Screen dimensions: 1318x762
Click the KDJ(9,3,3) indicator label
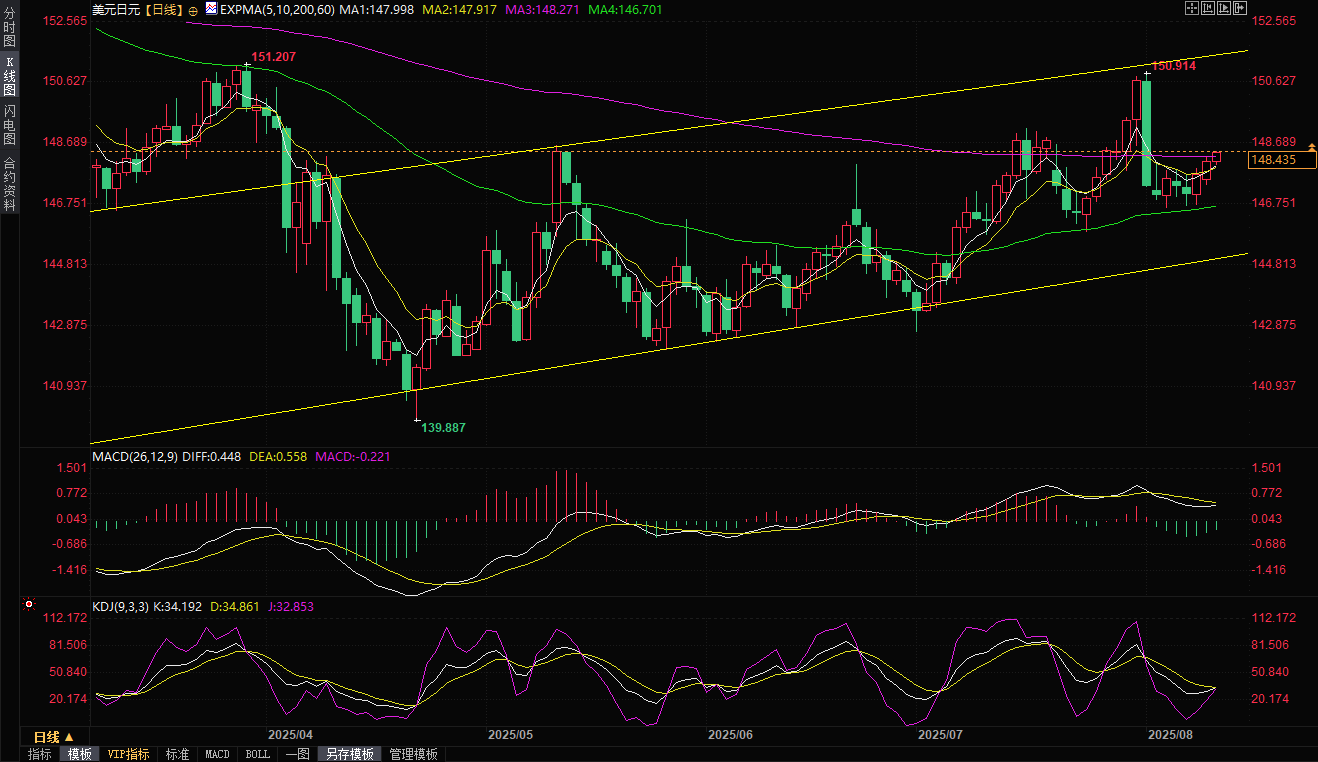[x=120, y=606]
